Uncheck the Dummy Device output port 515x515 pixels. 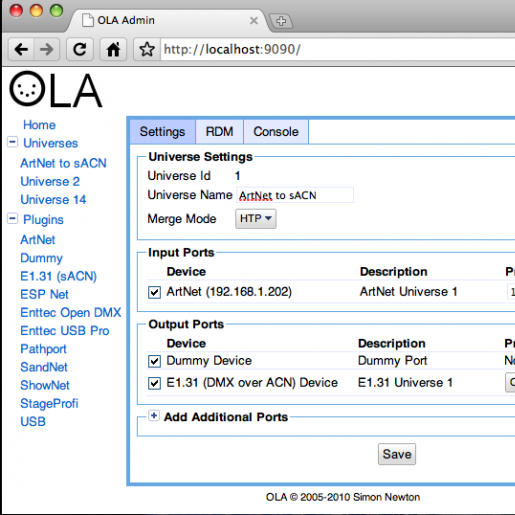click(x=154, y=361)
